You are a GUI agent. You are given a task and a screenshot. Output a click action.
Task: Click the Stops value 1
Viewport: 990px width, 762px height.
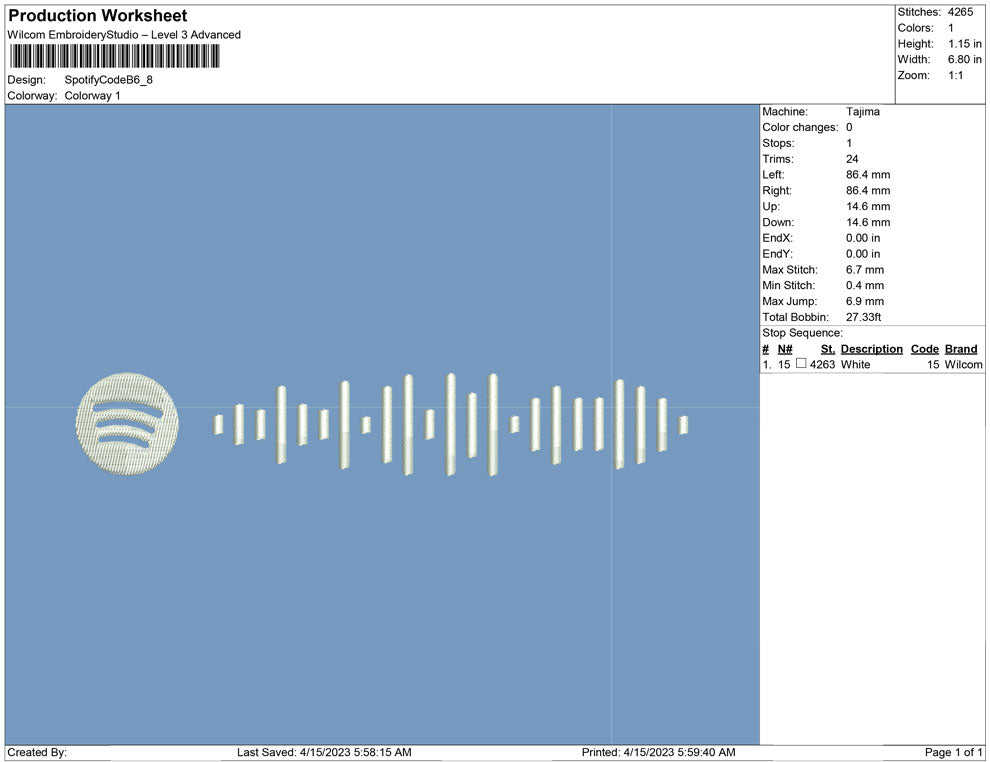849,143
